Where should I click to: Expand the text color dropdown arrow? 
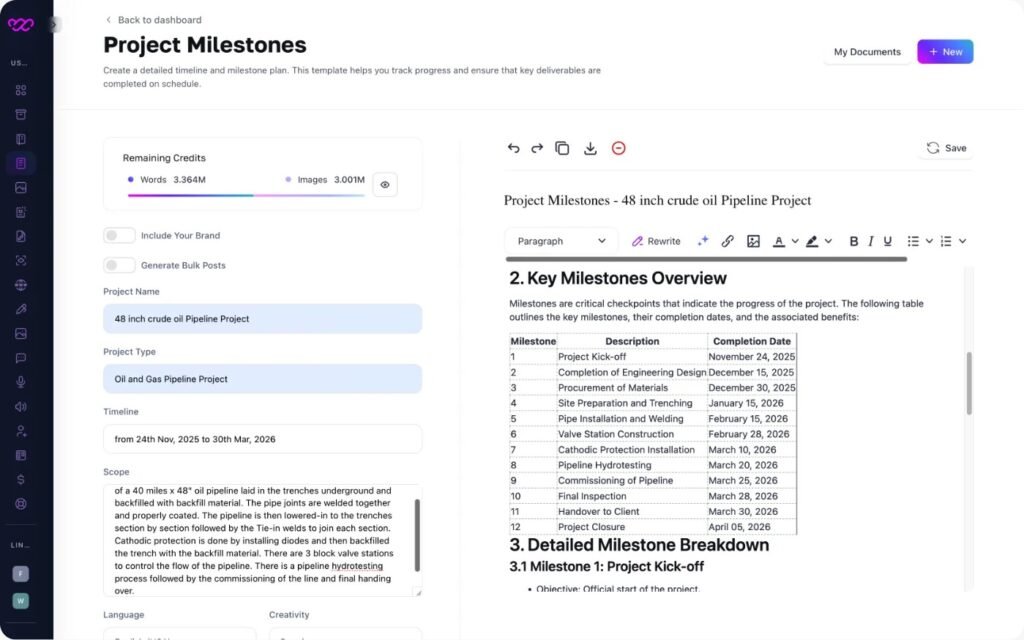(x=795, y=241)
